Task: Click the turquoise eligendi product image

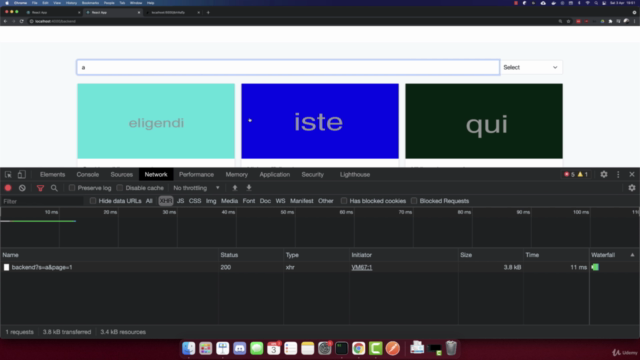Action: pyautogui.click(x=156, y=121)
